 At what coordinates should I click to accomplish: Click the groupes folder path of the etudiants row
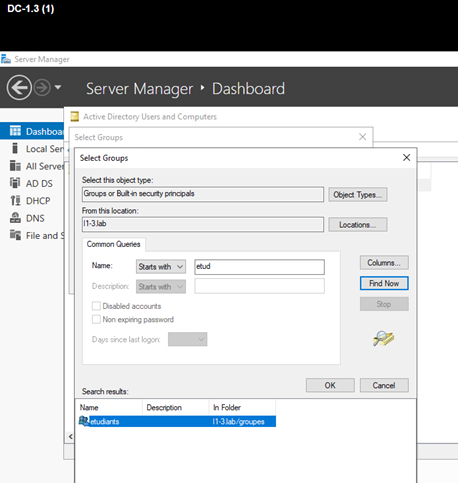238,422
